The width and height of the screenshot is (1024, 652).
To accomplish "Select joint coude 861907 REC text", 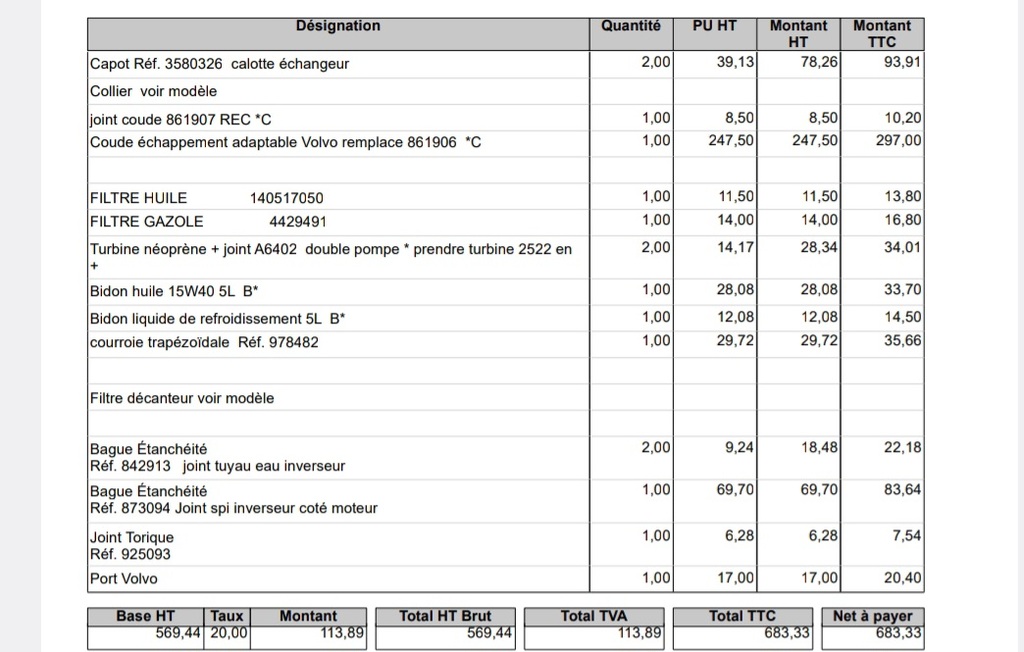I will point(180,120).
